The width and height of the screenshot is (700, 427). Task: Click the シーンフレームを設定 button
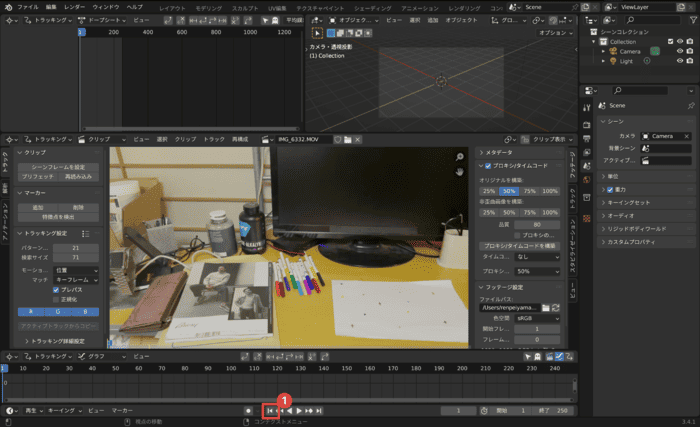[58, 166]
